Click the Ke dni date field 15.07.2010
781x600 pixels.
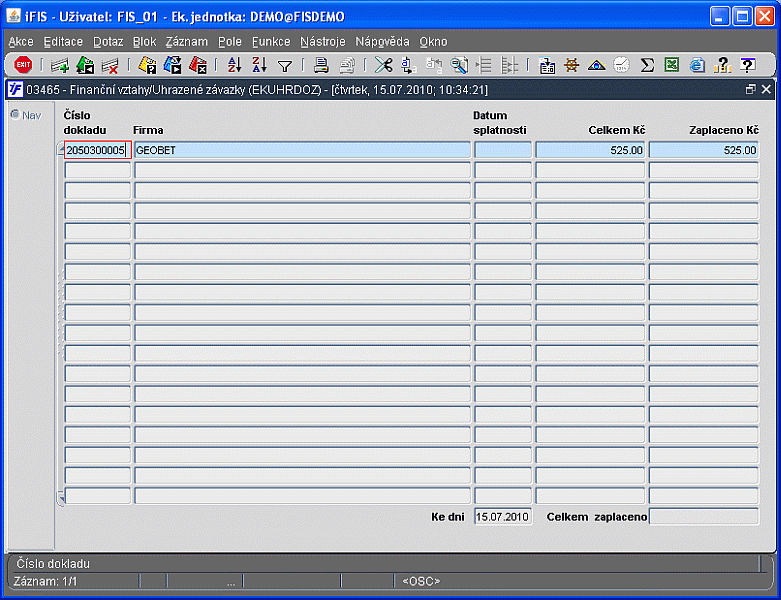pyautogui.click(x=503, y=516)
